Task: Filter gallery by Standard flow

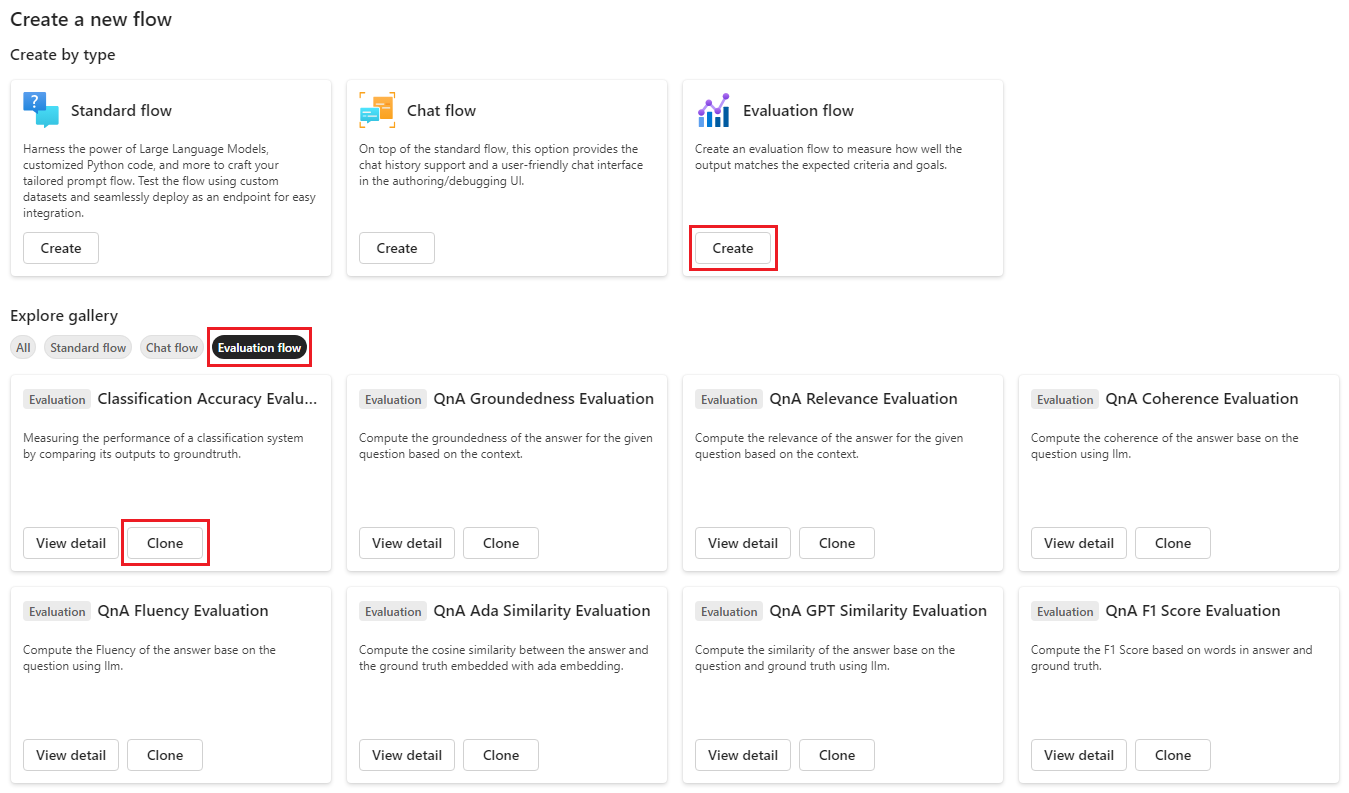Action: click(88, 348)
